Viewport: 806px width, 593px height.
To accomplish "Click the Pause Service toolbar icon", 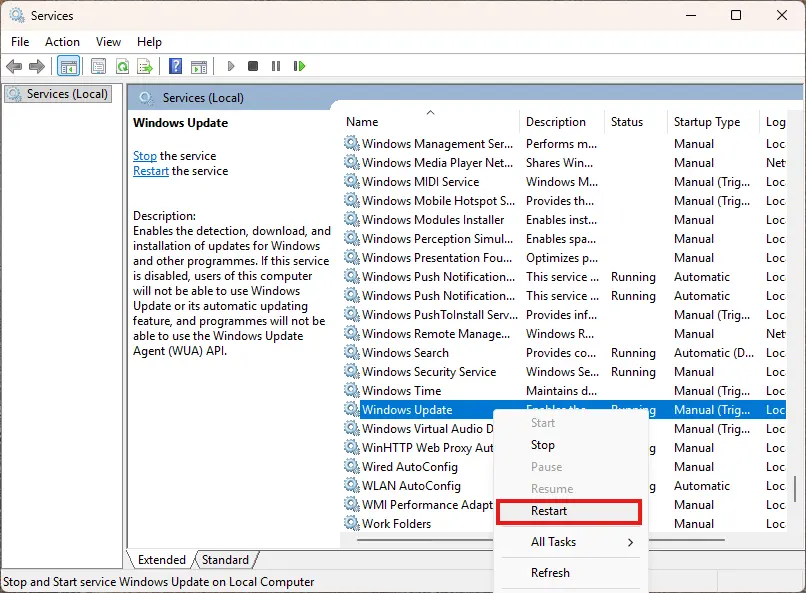I will coord(276,66).
